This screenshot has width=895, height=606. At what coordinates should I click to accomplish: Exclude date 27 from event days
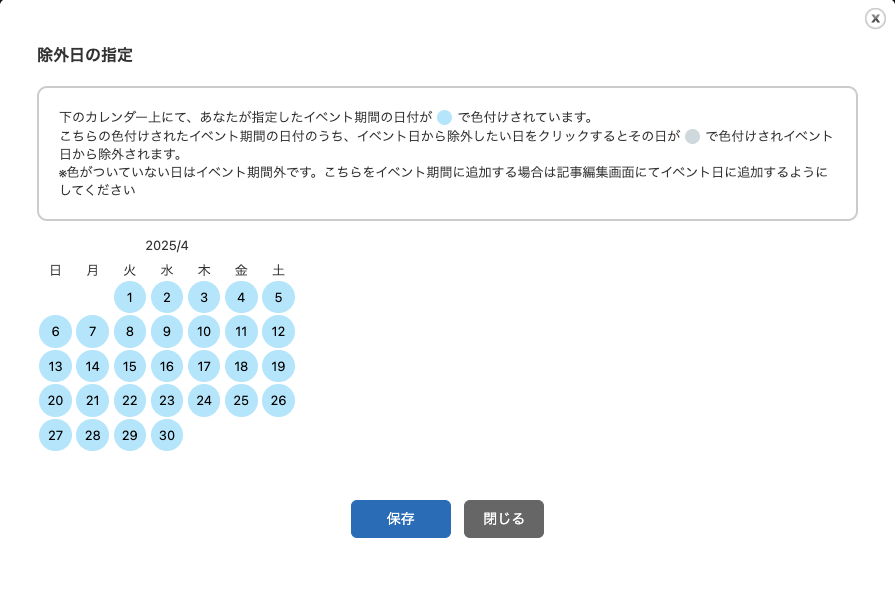pos(55,435)
